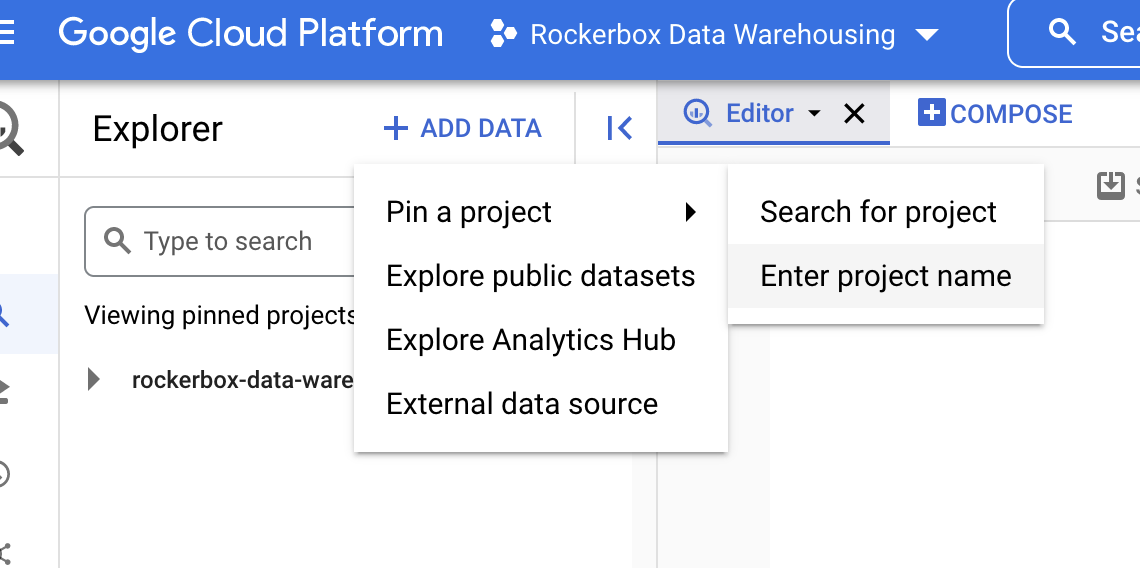1140x568 pixels.
Task: Click the Viewing pinned projects text
Action: click(x=220, y=316)
